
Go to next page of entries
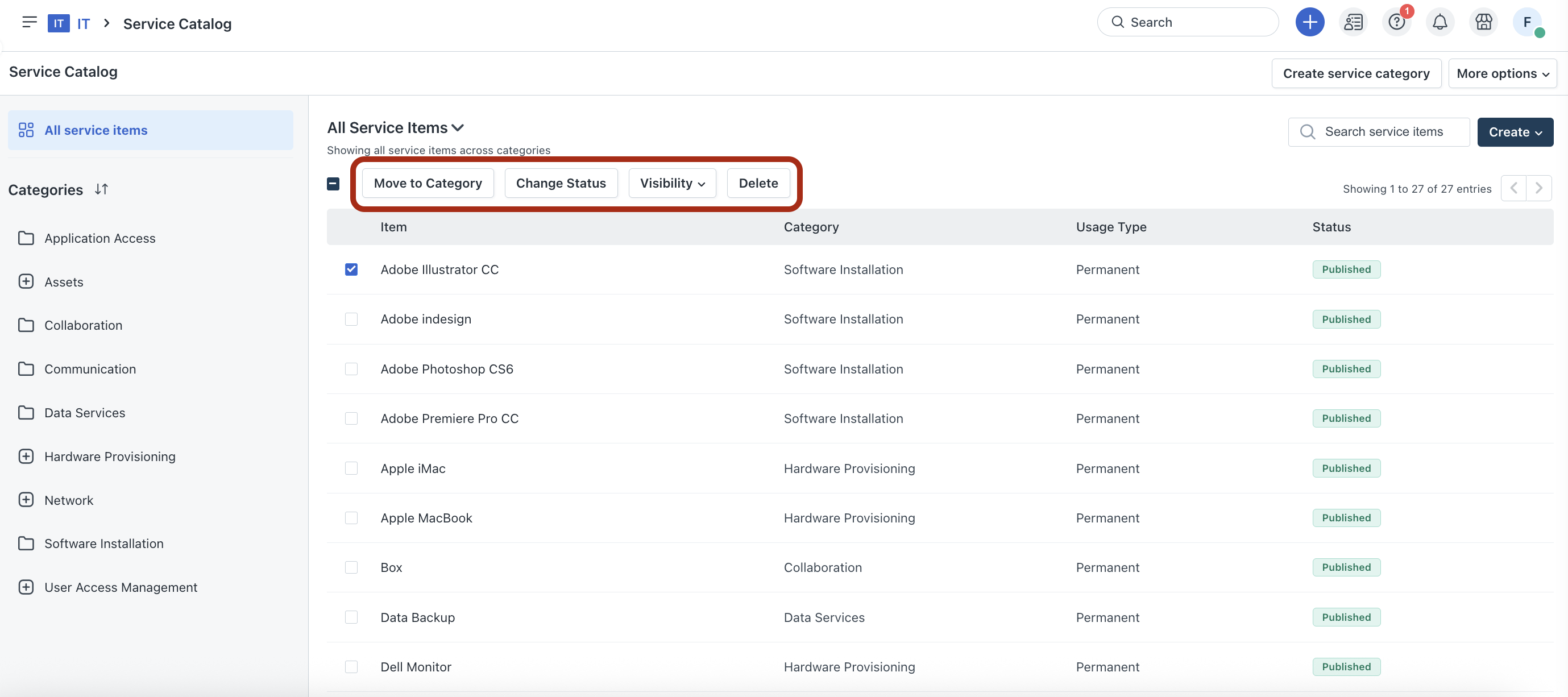point(1538,188)
